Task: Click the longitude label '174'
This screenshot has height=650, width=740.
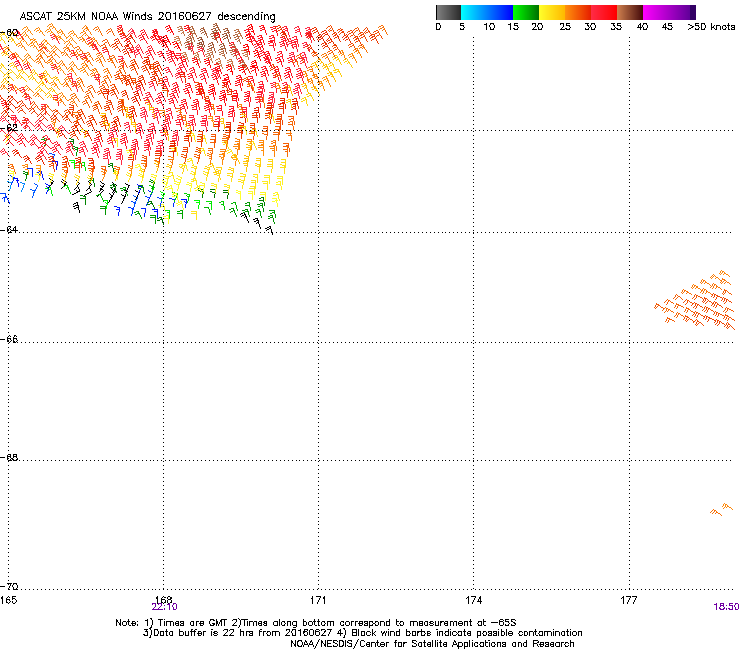Action: [x=473, y=600]
